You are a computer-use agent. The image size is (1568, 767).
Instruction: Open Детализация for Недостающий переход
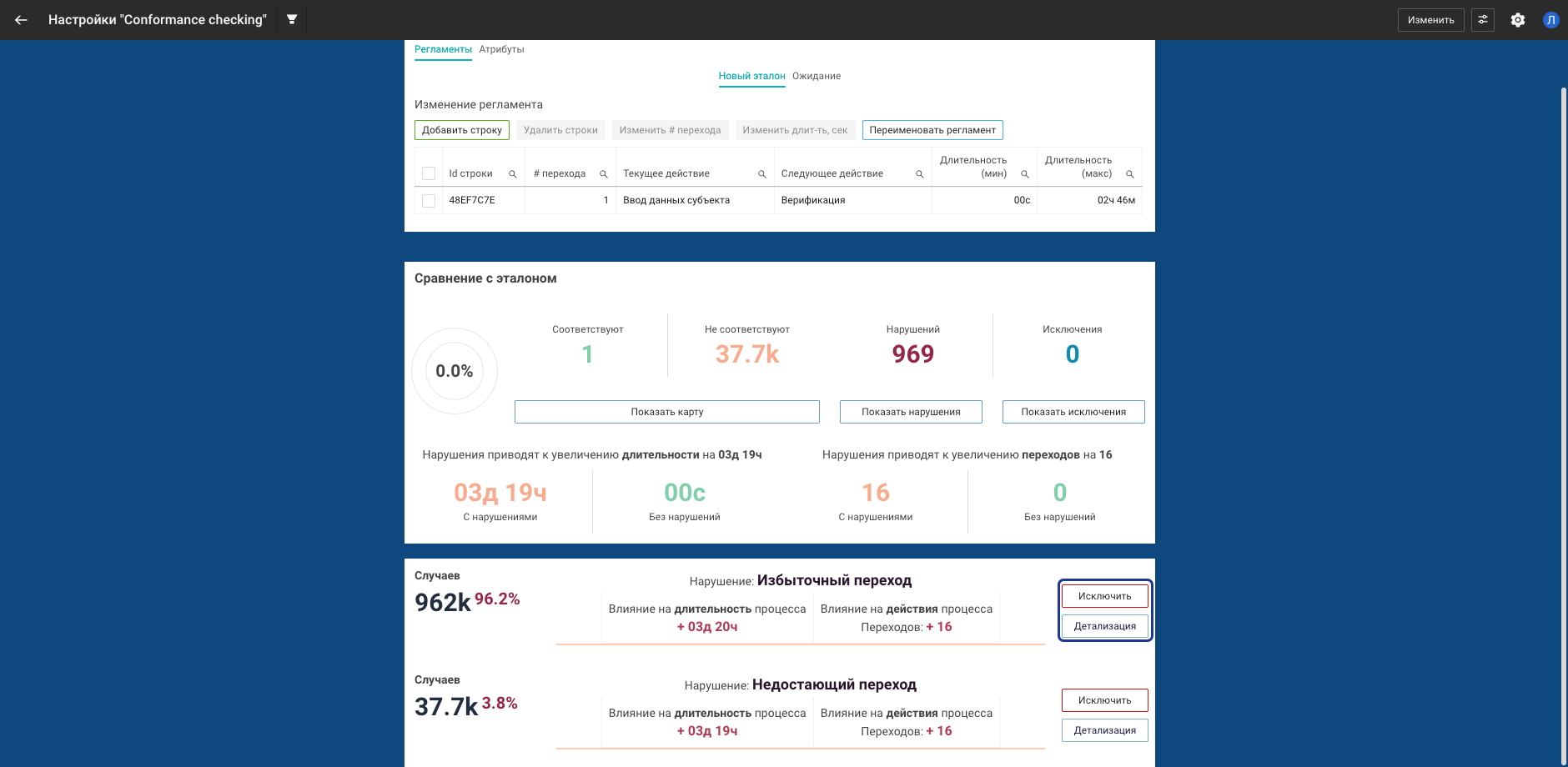(1104, 730)
